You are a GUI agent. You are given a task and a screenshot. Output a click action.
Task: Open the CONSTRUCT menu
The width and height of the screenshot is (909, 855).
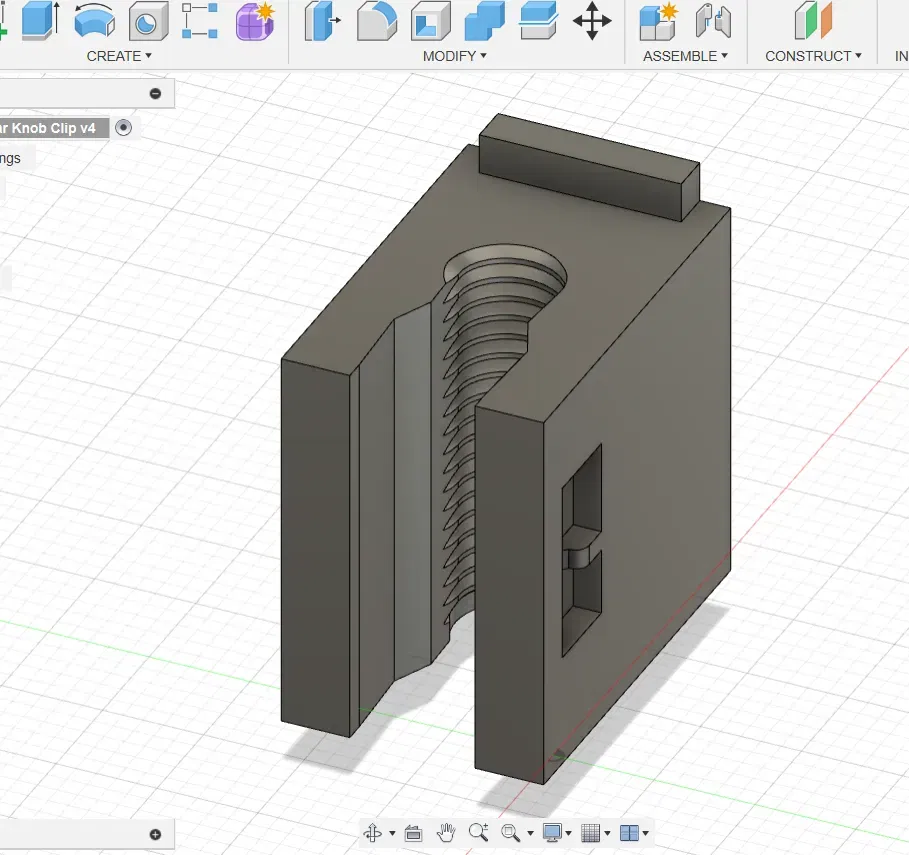[813, 56]
